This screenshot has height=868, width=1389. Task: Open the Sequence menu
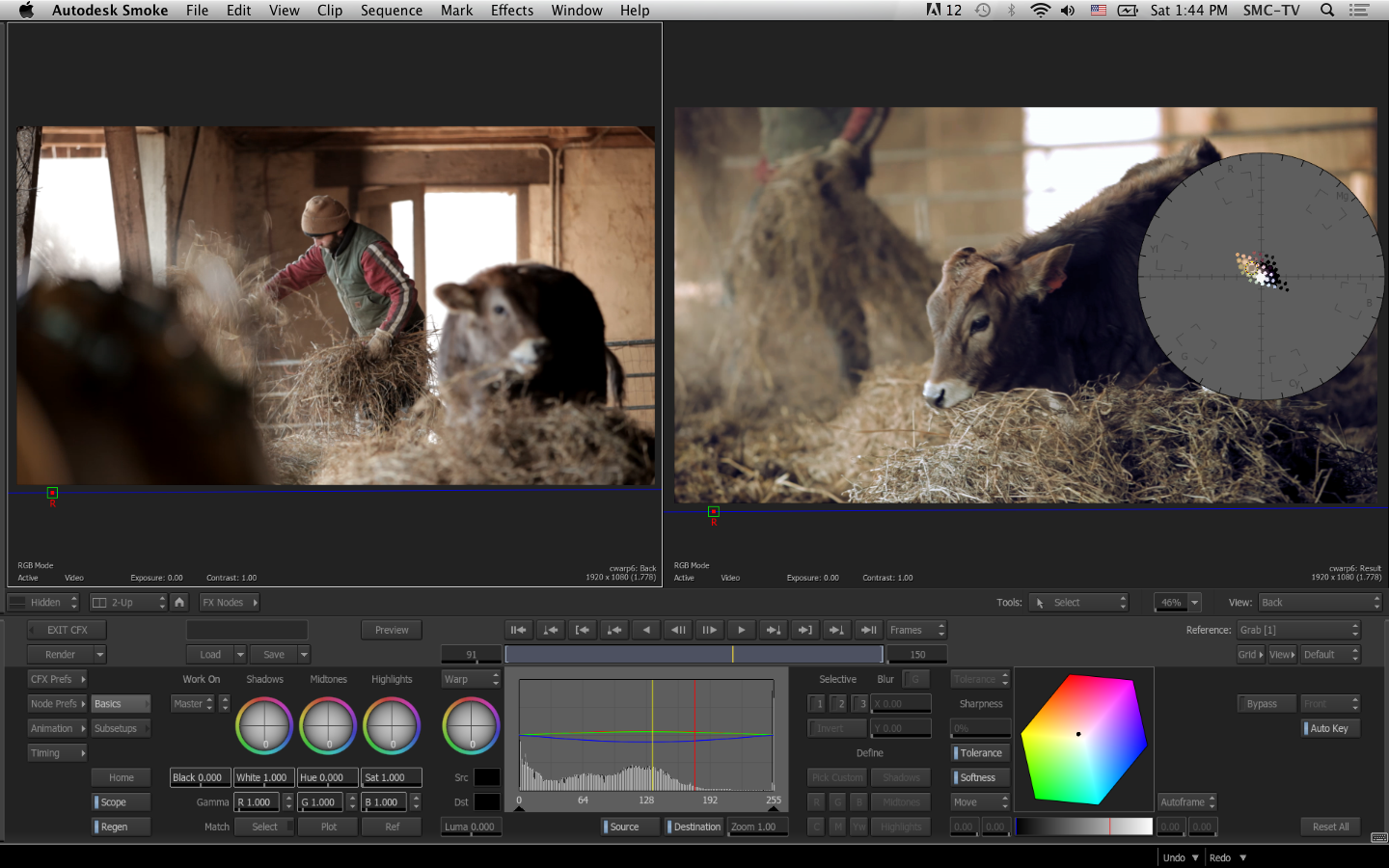[x=391, y=11]
